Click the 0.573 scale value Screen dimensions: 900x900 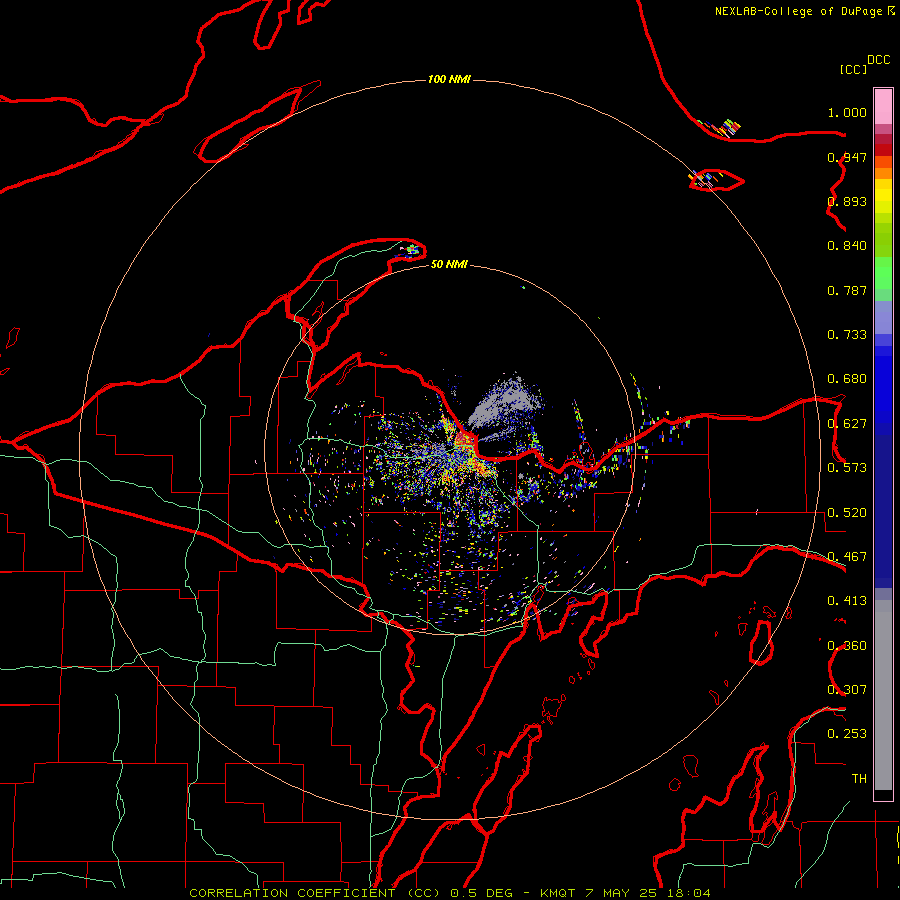pos(847,468)
